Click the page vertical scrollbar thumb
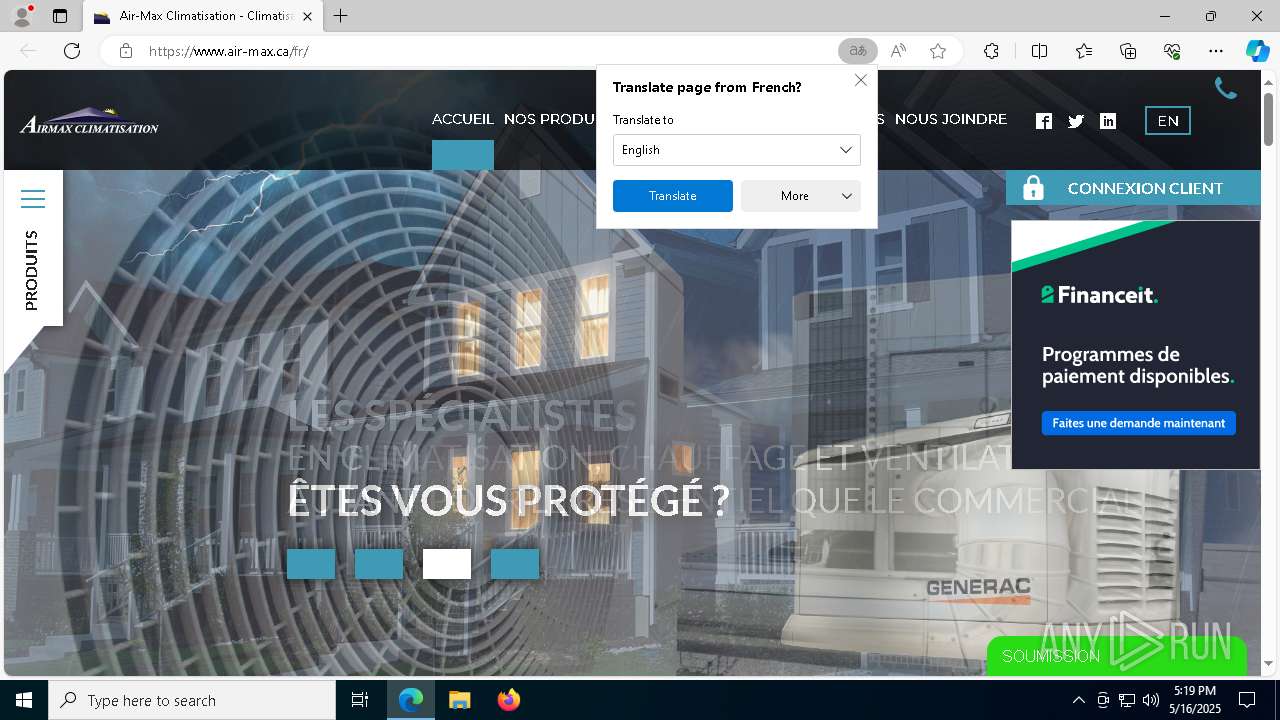The image size is (1280, 720). [1269, 118]
